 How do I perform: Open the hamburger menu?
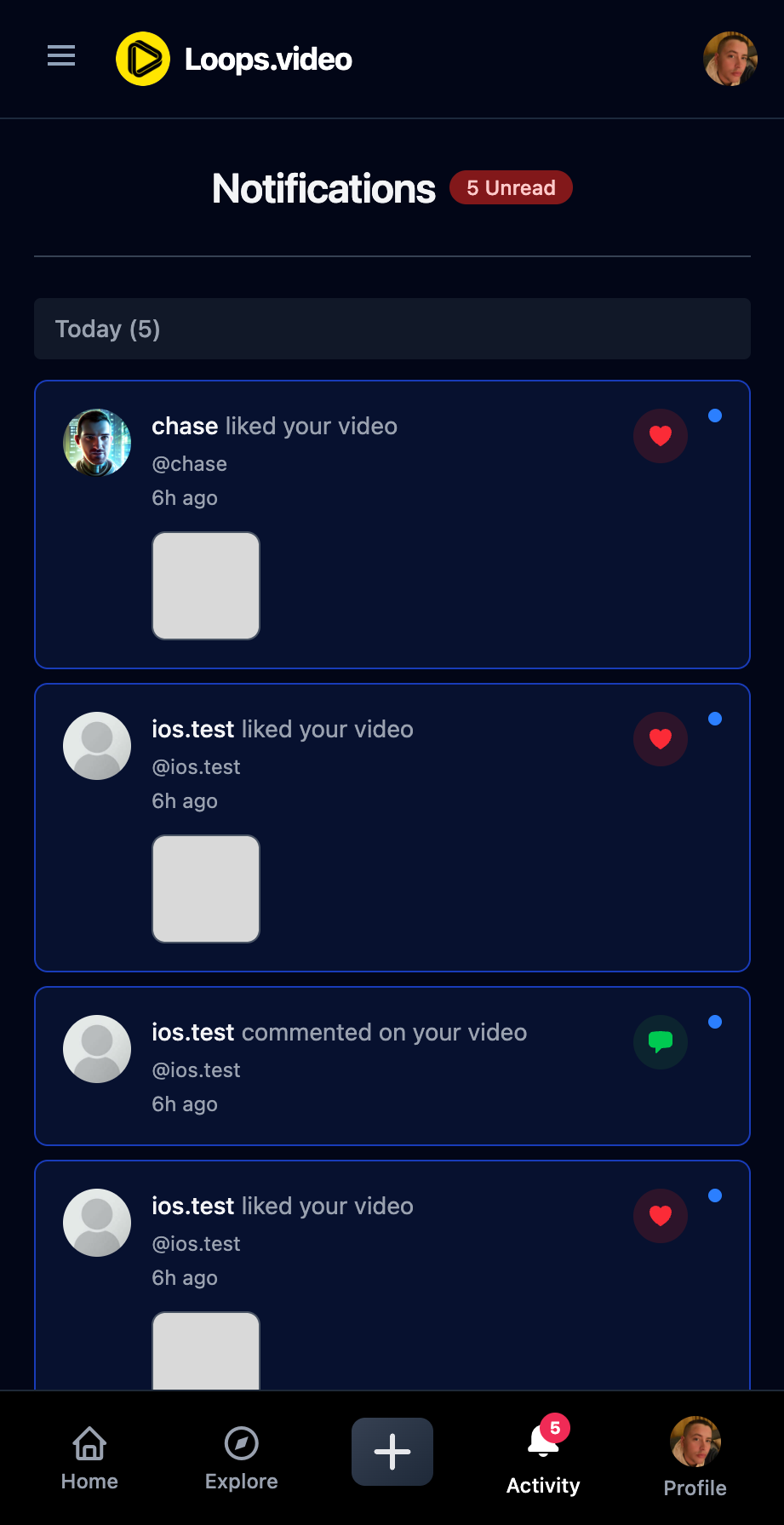61,56
